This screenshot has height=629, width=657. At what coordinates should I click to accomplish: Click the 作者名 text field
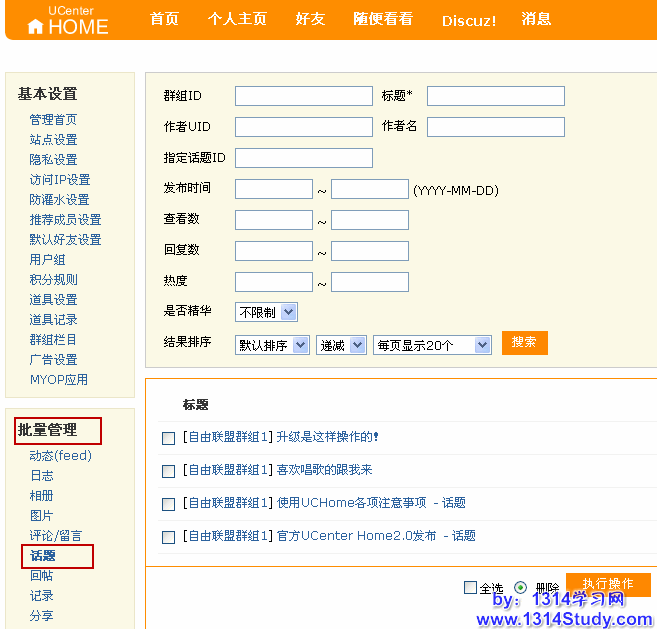[x=495, y=127]
